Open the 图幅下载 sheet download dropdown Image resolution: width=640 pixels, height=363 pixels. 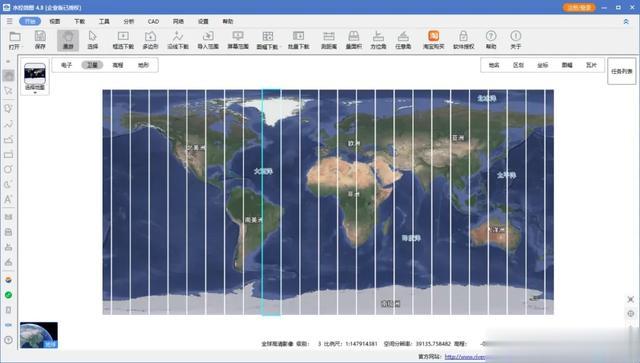click(268, 40)
